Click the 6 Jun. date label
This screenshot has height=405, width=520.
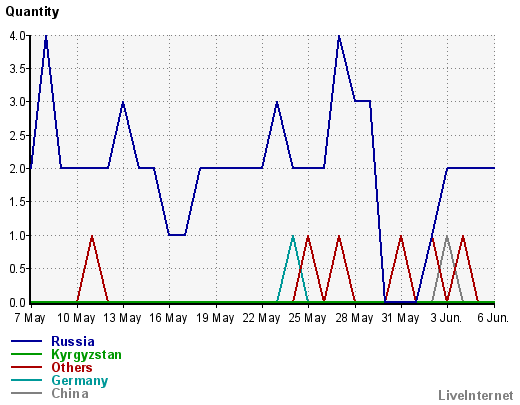[493, 318]
